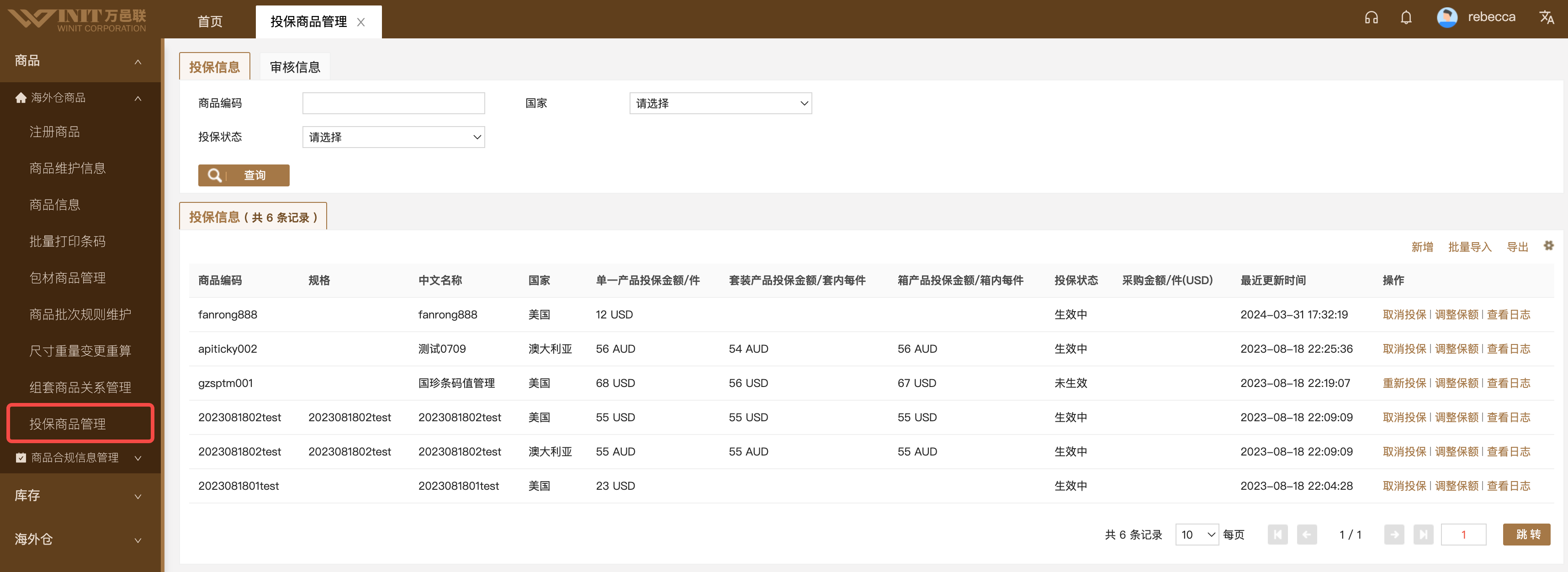This screenshot has width=1568, height=572.
Task: Click 重新投保 for gzsptm001
Action: [1404, 383]
